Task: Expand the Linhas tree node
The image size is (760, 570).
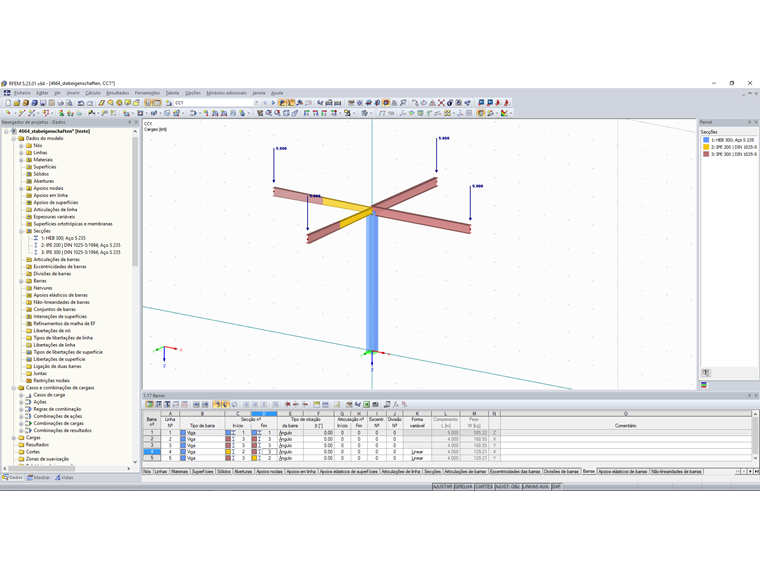Action: [21, 153]
